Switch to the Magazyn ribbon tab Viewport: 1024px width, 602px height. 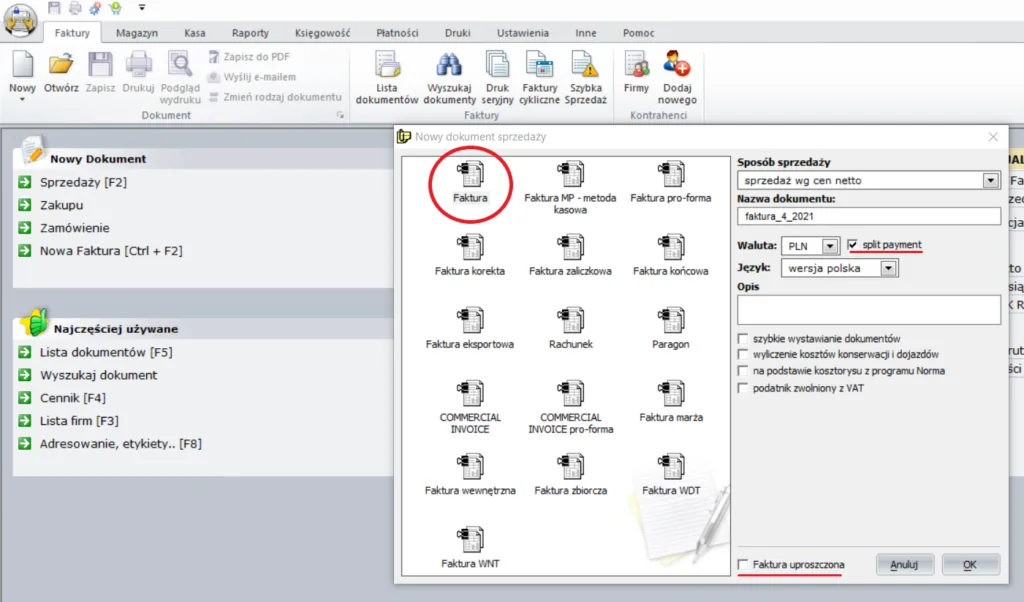tap(137, 33)
